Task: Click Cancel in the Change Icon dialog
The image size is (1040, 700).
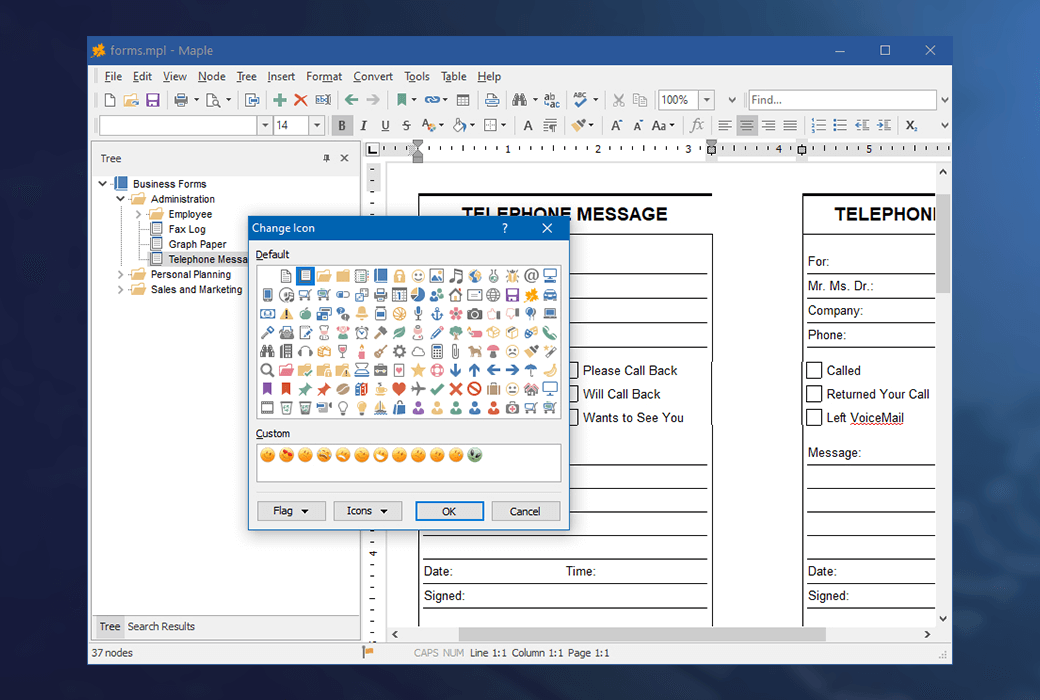Action: [x=525, y=511]
